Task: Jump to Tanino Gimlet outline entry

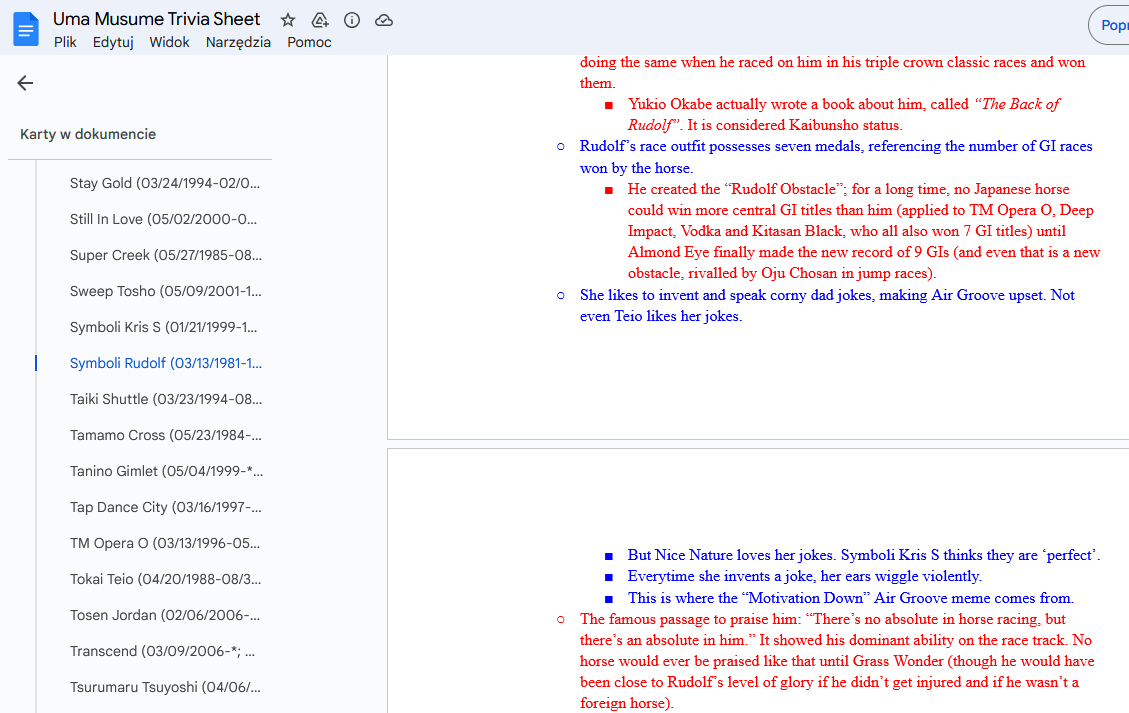Action: (166, 471)
